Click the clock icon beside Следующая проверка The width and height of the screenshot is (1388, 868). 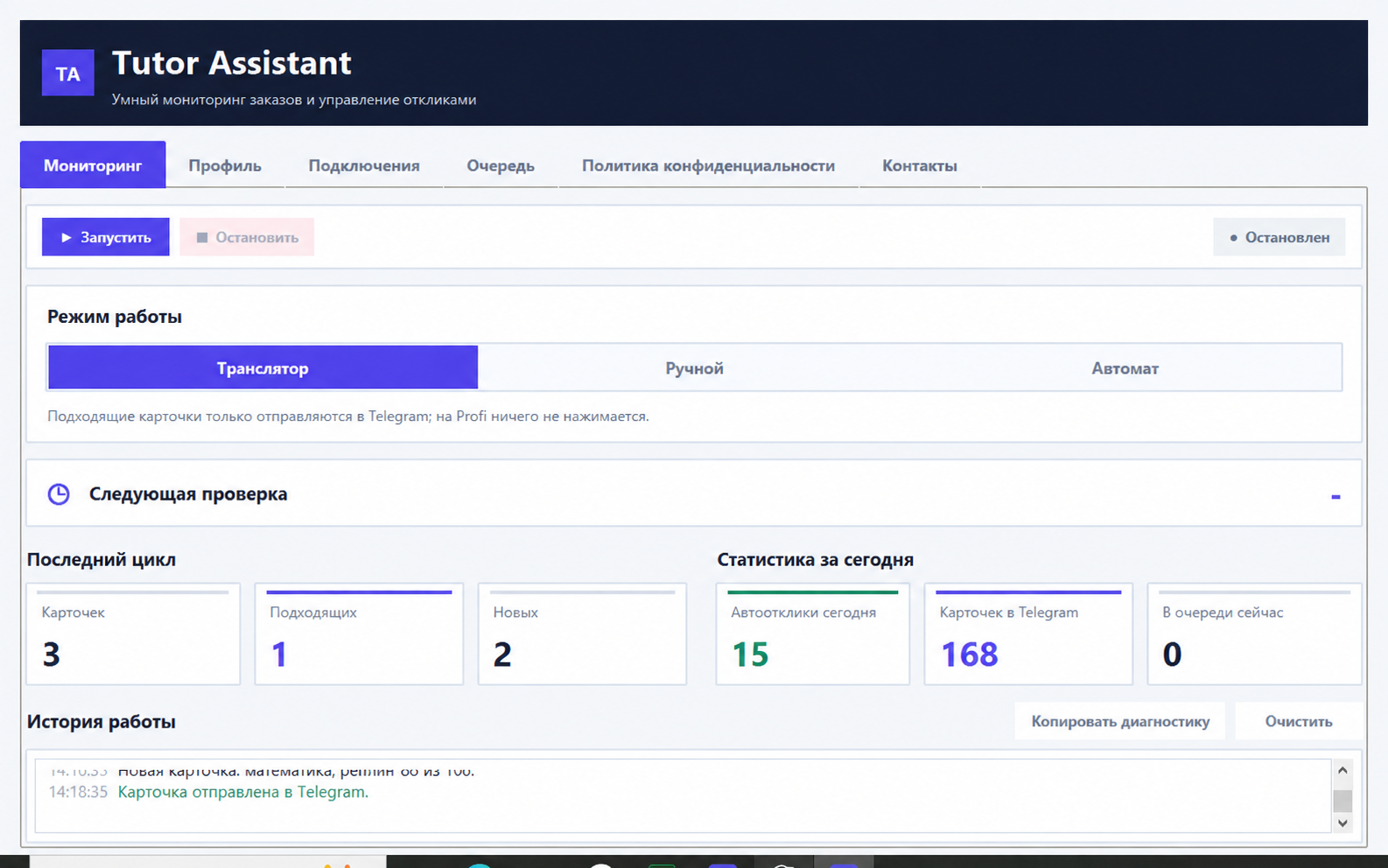coord(59,494)
